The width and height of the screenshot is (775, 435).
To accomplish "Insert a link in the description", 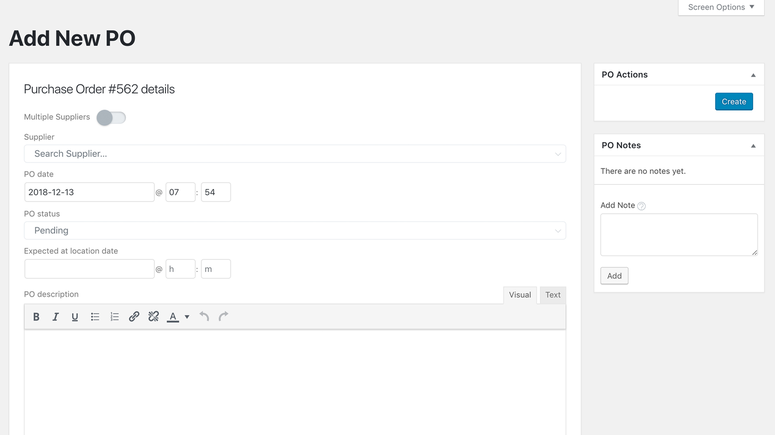I will (x=134, y=317).
